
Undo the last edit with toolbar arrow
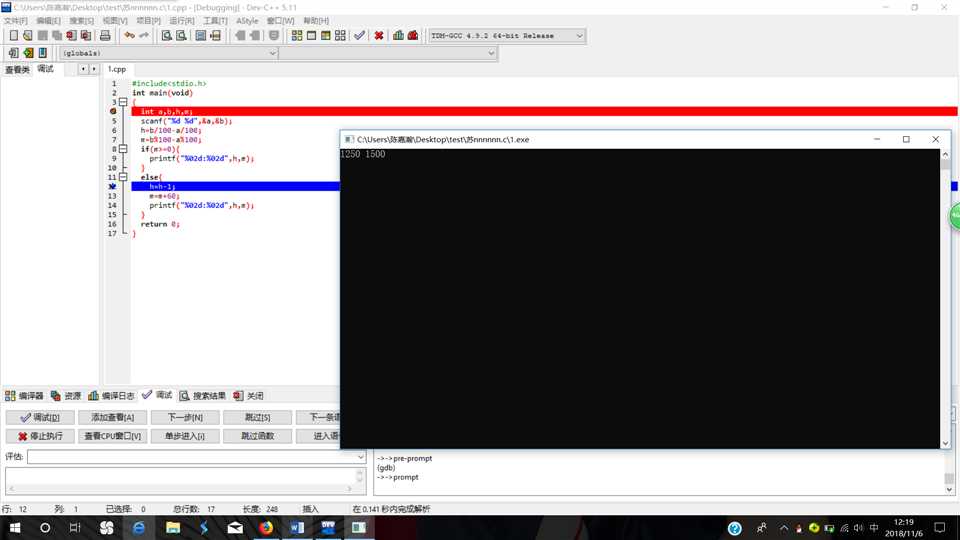(x=129, y=36)
